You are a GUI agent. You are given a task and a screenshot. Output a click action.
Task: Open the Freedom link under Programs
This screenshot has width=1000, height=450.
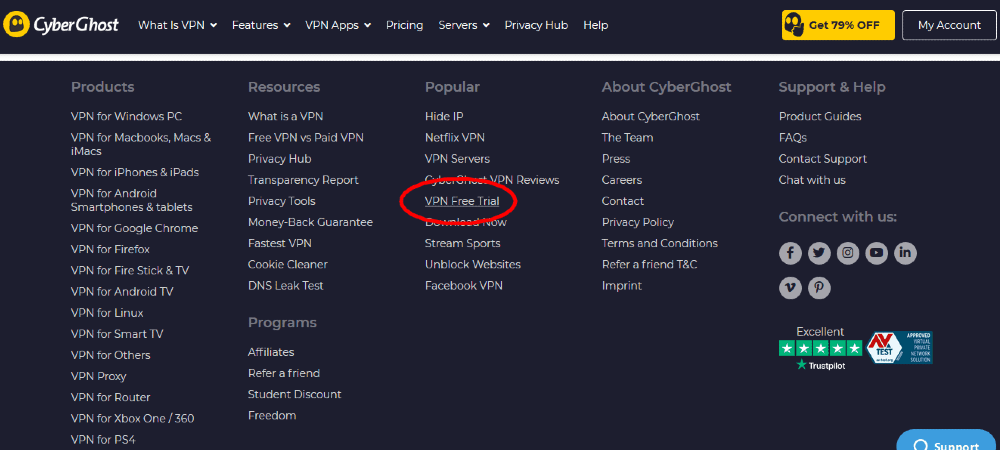(272, 416)
